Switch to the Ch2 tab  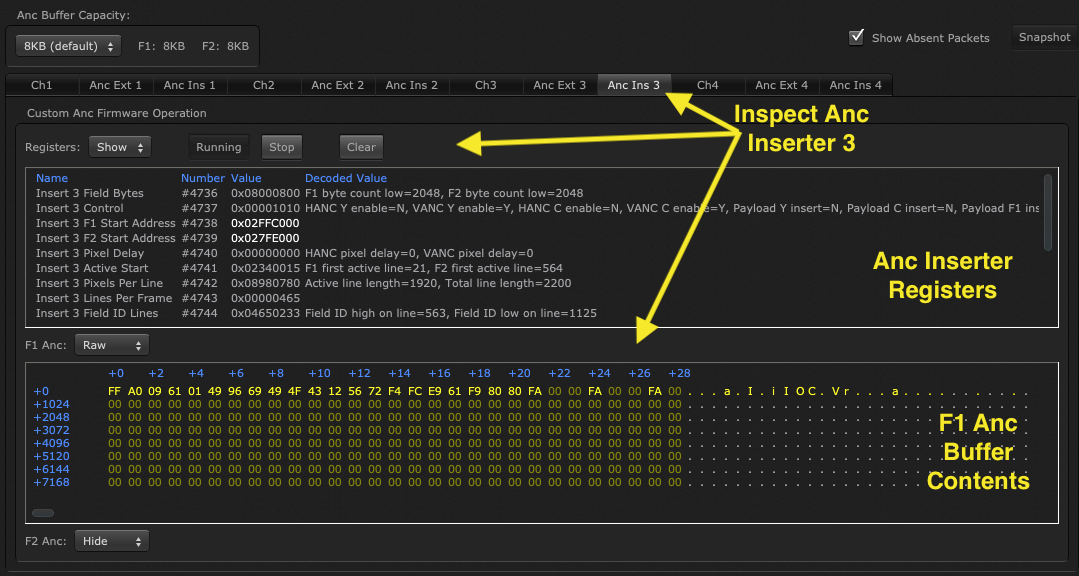click(264, 85)
